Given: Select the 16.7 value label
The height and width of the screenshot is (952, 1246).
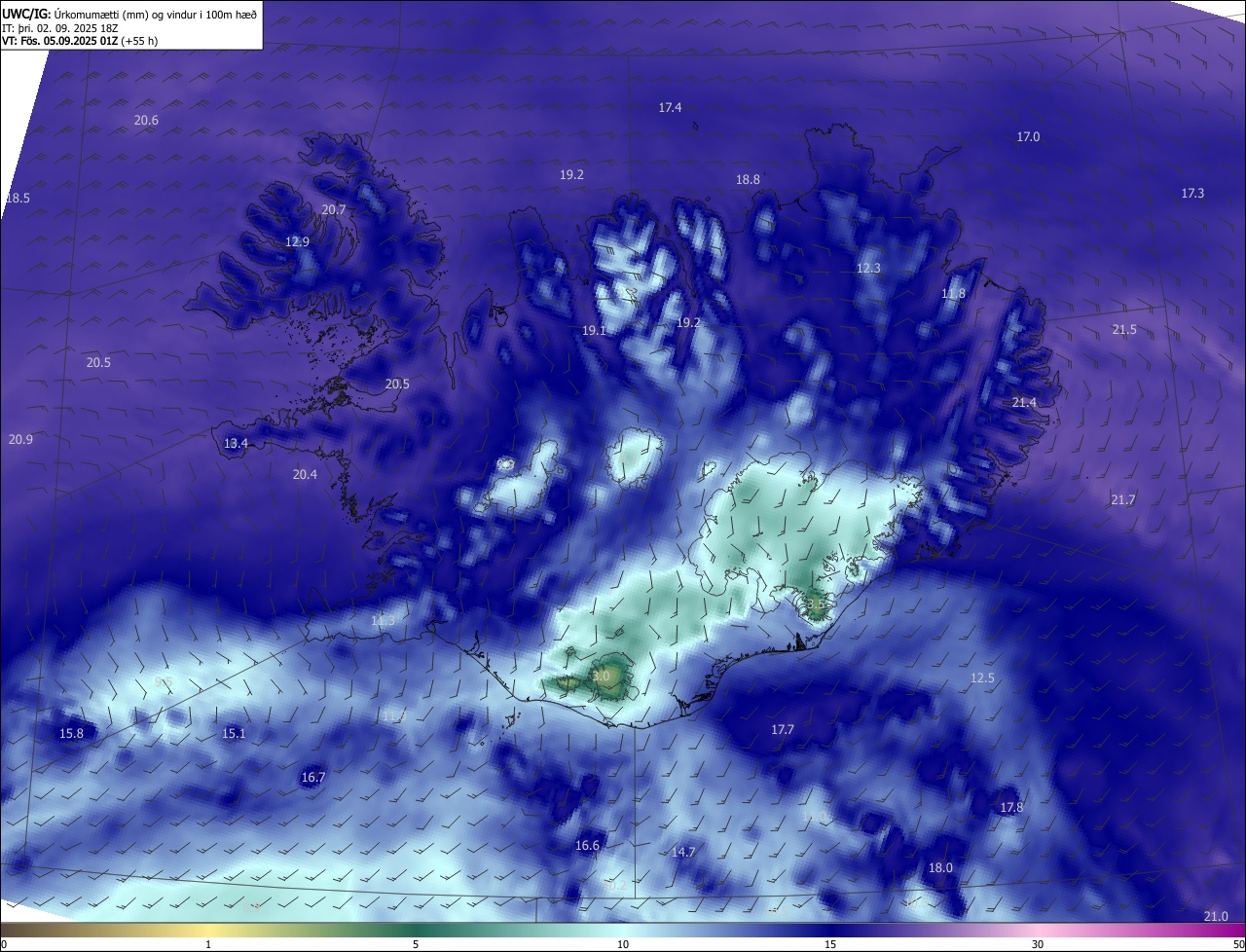Looking at the screenshot, I should (x=312, y=777).
